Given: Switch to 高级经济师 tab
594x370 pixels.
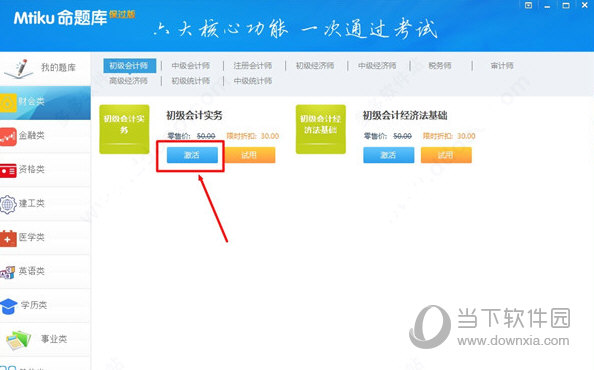Looking at the screenshot, I should pyautogui.click(x=128, y=81).
